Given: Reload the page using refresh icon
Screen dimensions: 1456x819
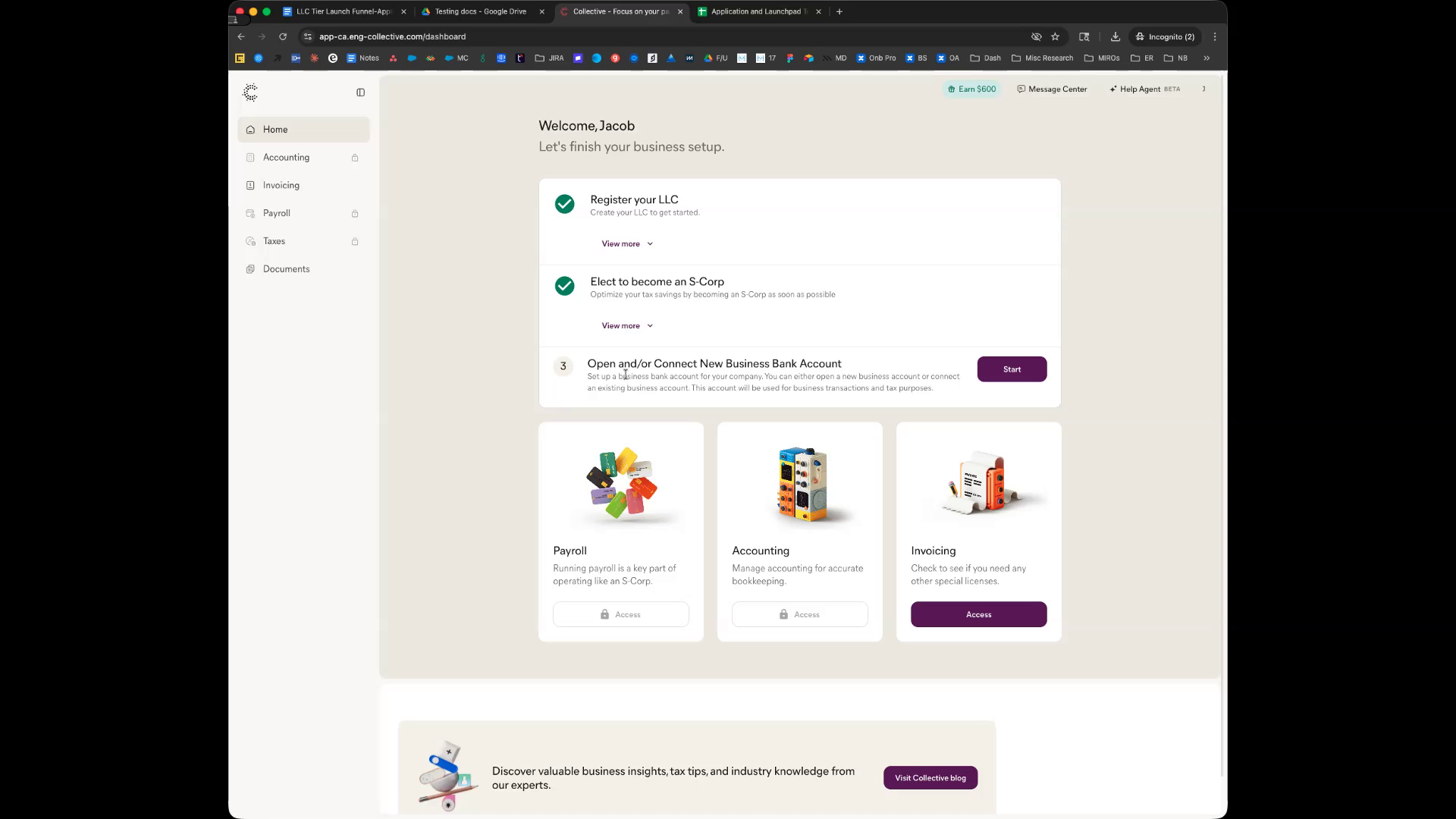Looking at the screenshot, I should click(283, 36).
